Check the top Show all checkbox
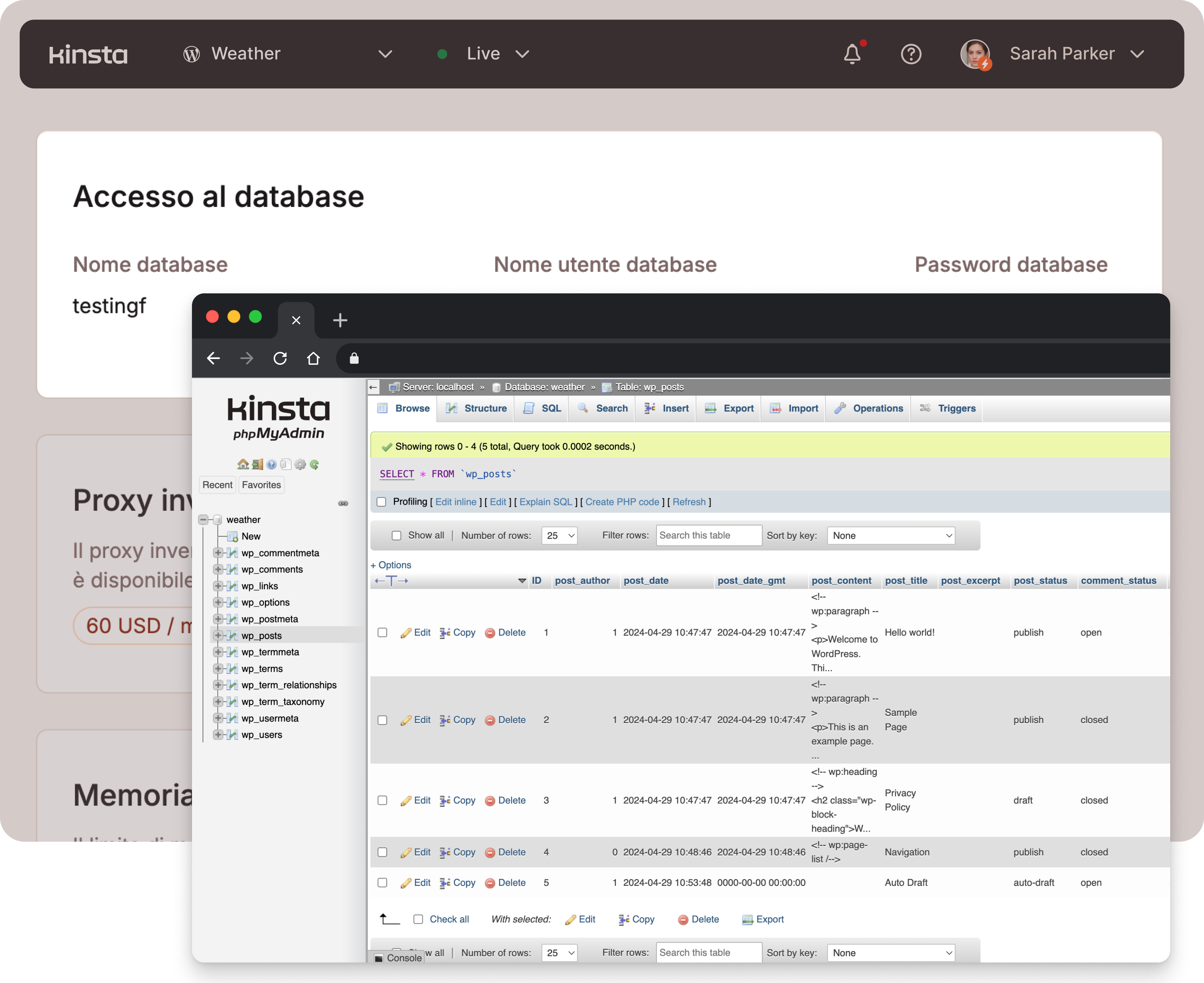This screenshot has width=1204, height=983. (397, 536)
